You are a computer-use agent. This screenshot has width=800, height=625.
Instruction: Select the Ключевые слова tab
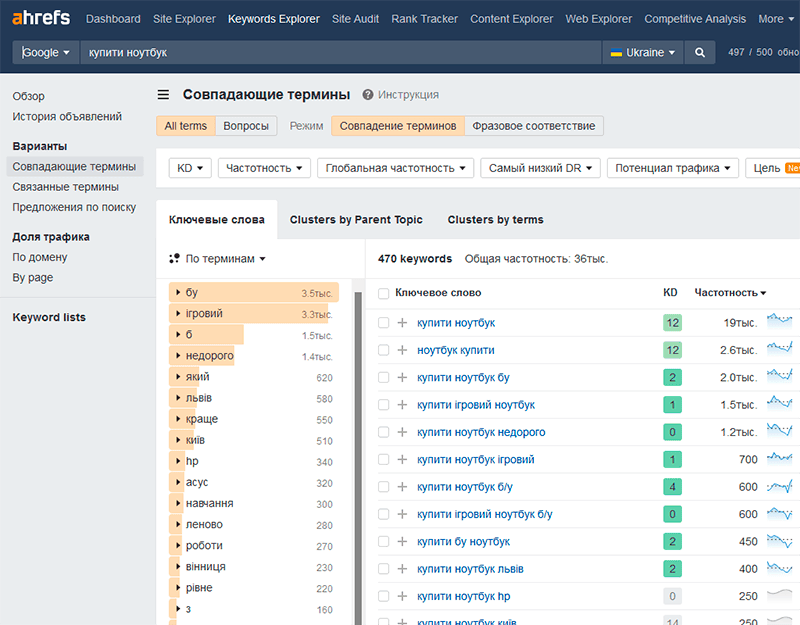[x=217, y=219]
